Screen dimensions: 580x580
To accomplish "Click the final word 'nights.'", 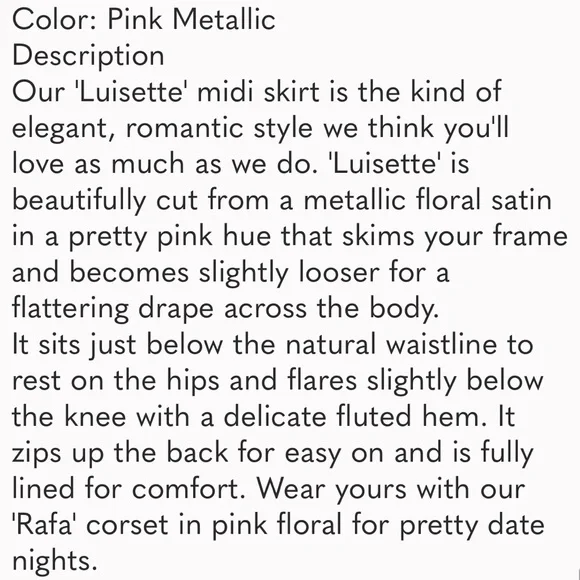I will (x=55, y=561).
